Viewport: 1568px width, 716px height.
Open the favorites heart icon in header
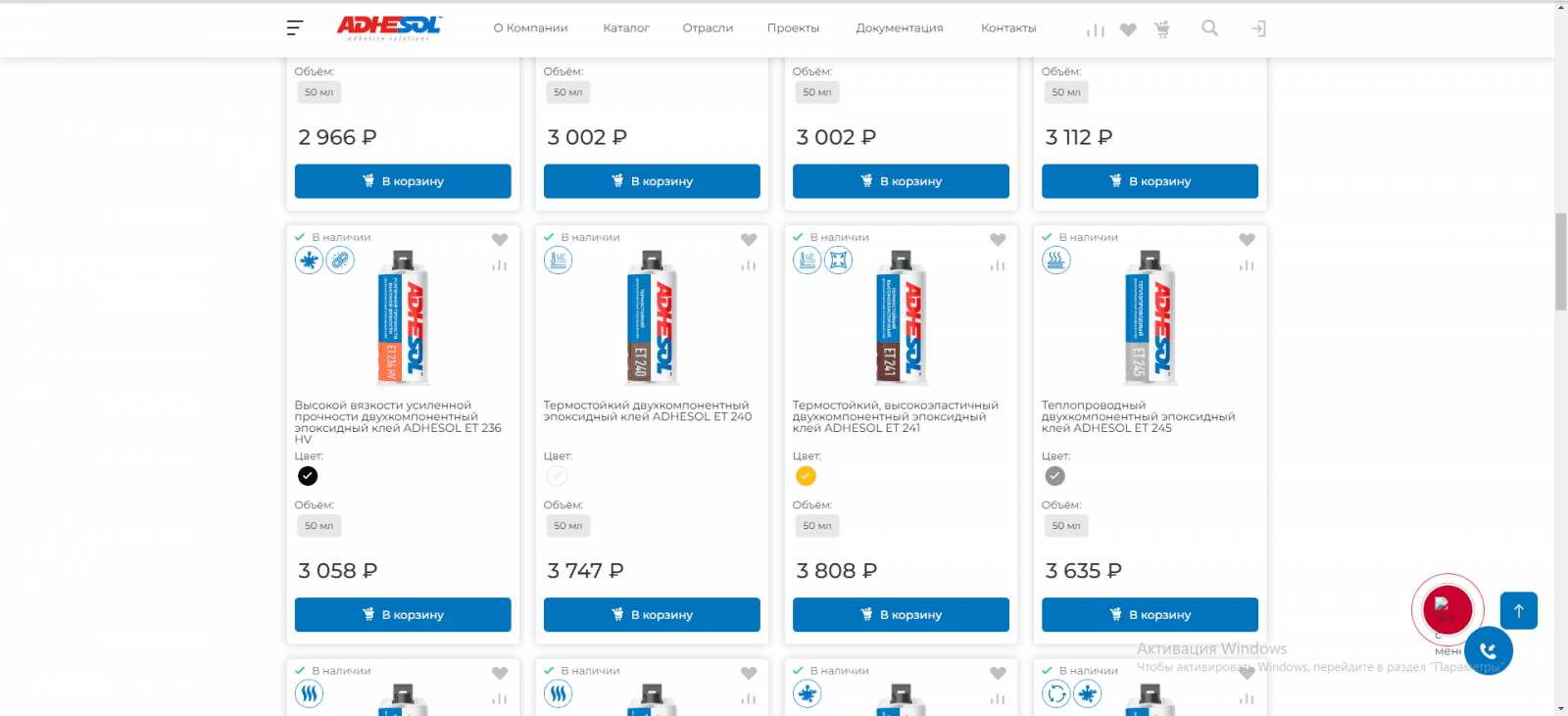pyautogui.click(x=1128, y=30)
